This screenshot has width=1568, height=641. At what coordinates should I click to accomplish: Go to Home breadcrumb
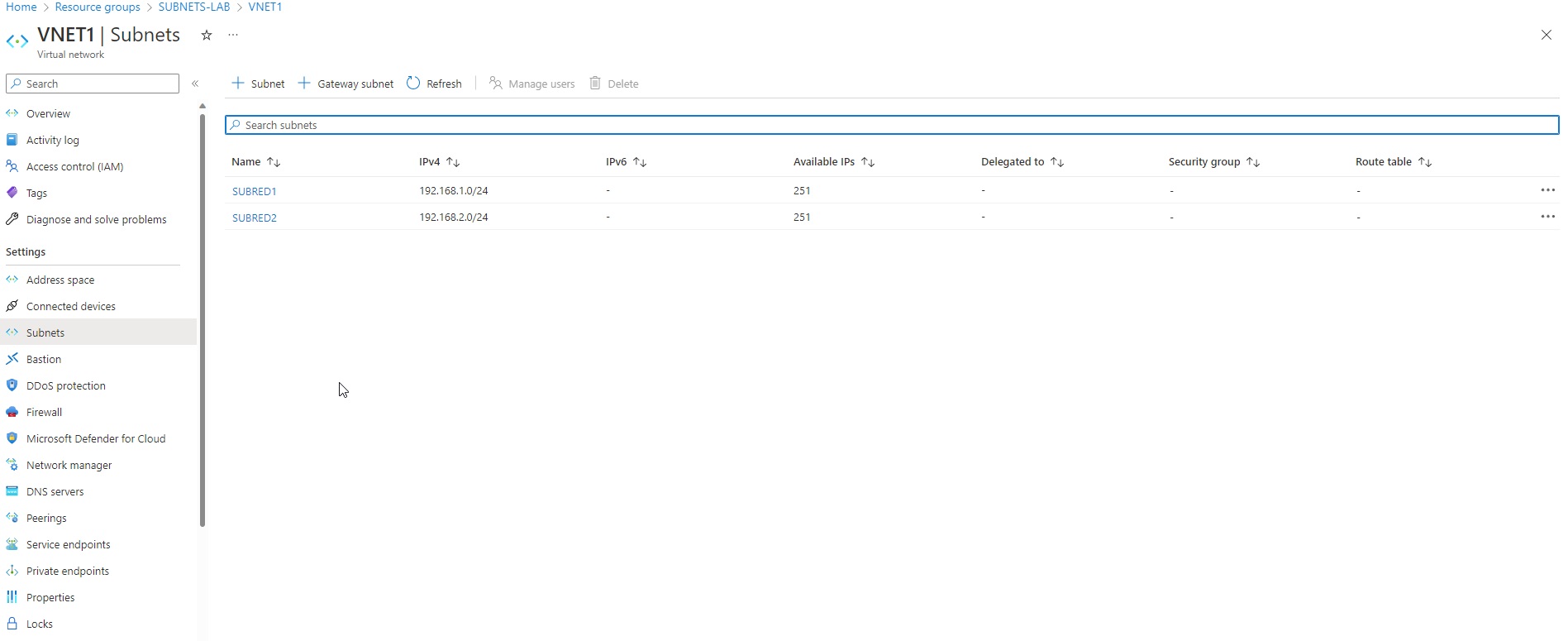click(21, 7)
